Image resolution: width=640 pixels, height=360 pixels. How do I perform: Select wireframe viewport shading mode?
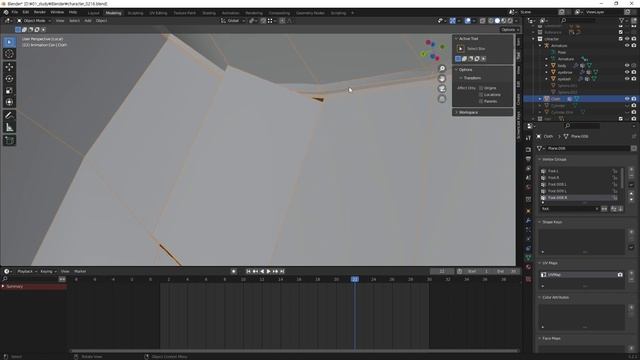click(x=491, y=20)
